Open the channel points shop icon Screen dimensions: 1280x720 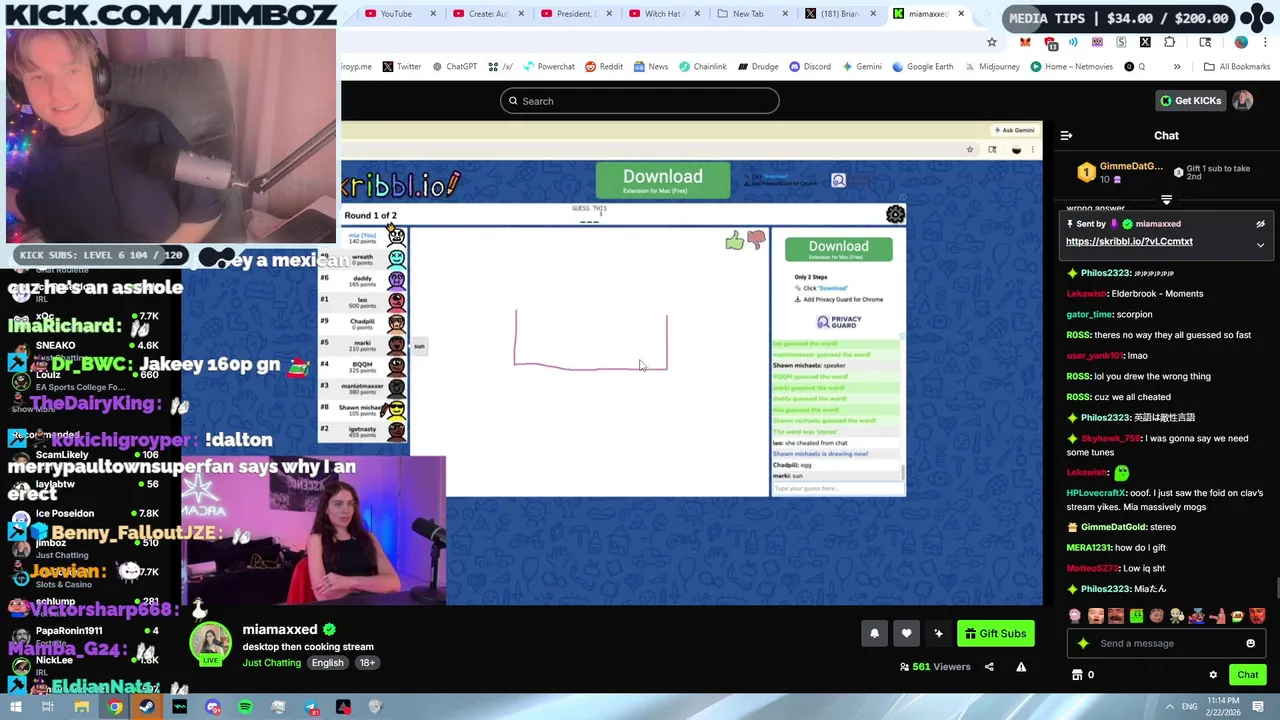point(1077,675)
